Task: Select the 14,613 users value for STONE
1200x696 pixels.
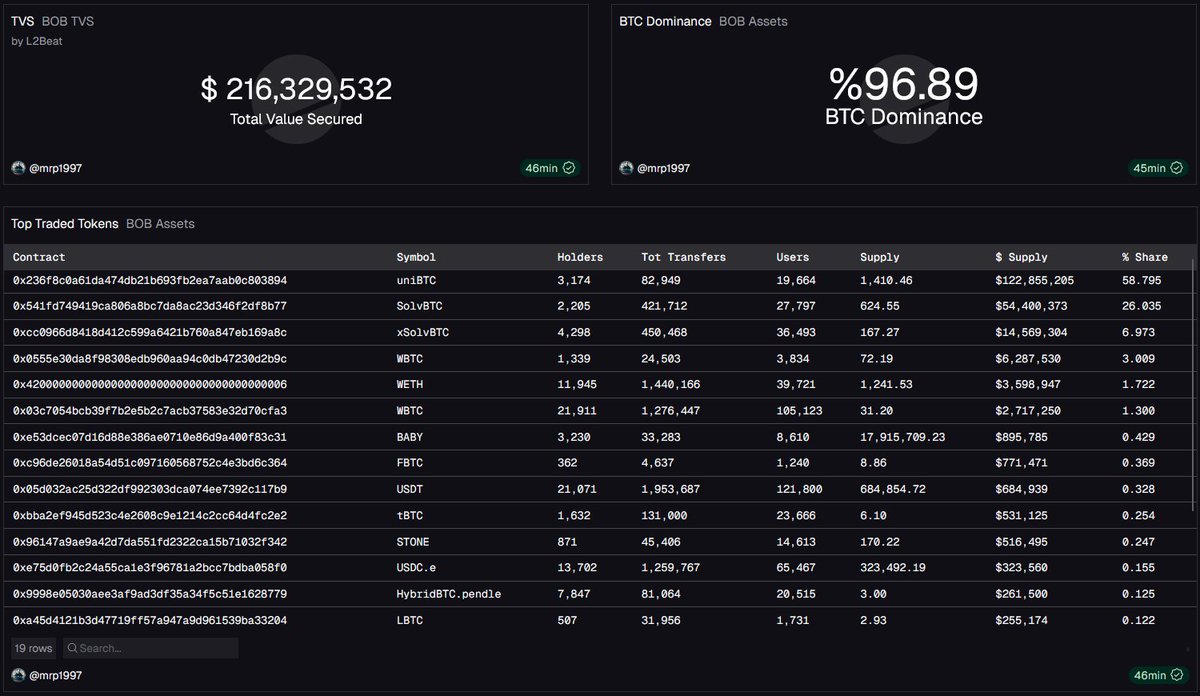Action: [796, 541]
